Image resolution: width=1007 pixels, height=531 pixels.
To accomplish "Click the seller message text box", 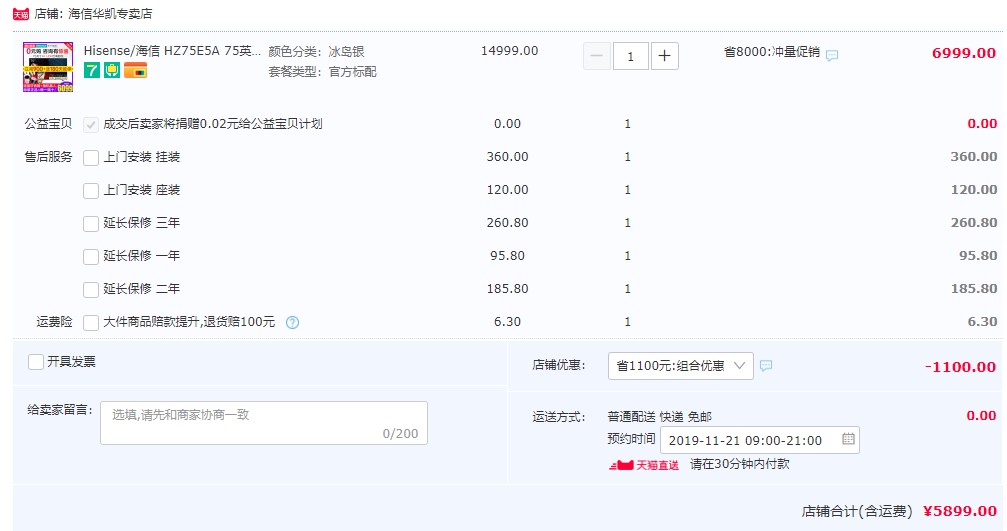I will pyautogui.click(x=264, y=423).
